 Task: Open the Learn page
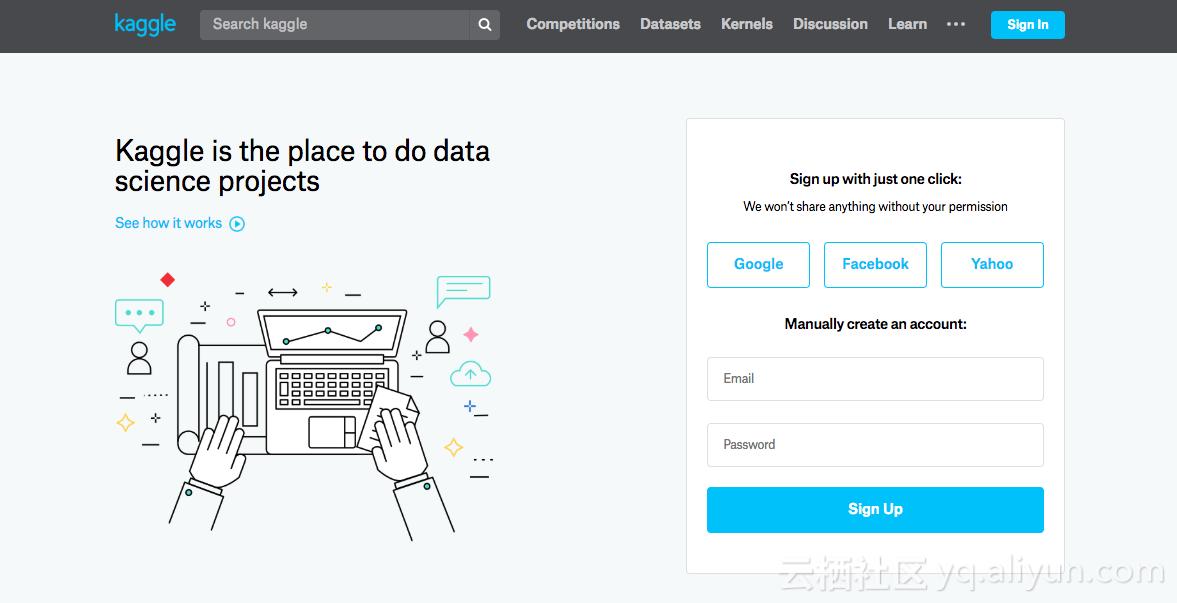point(907,24)
